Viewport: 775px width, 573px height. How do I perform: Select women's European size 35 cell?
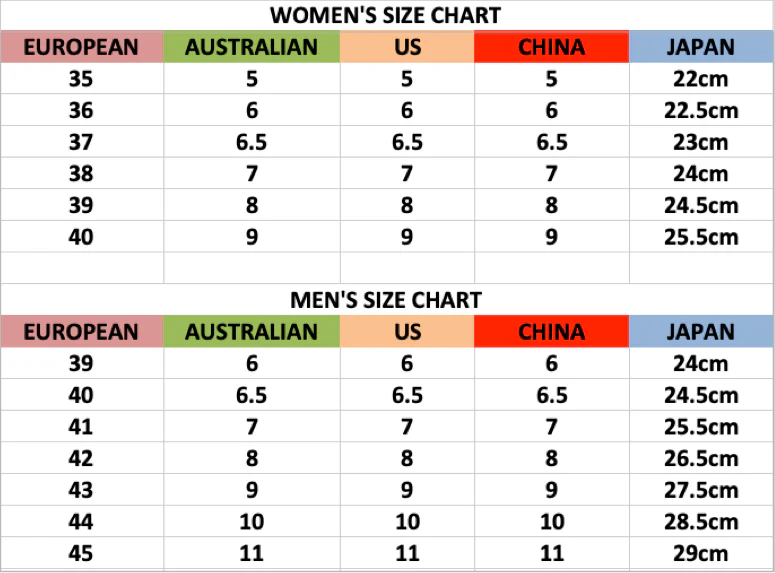[x=82, y=79]
